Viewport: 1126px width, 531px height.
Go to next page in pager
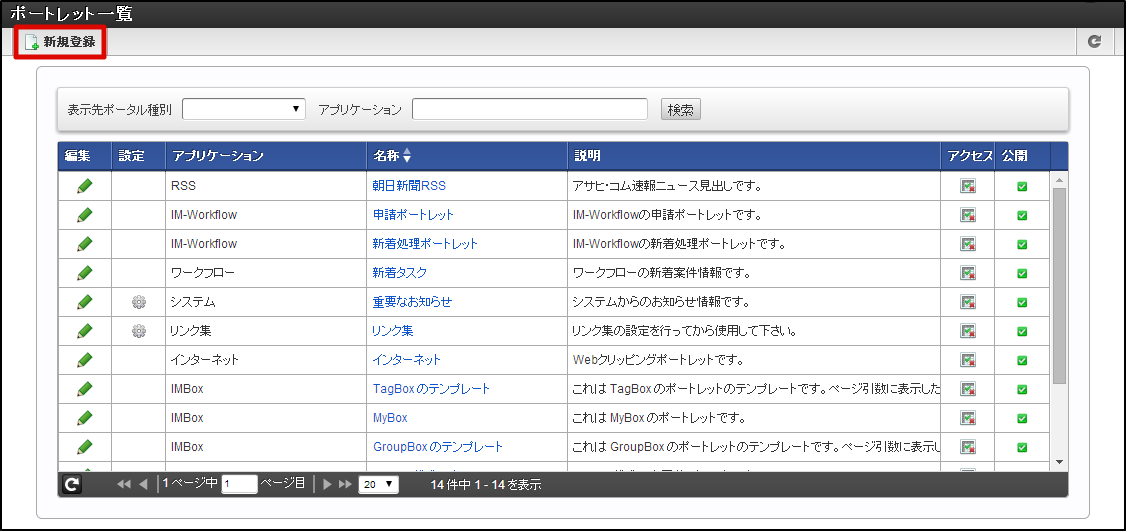pyautogui.click(x=327, y=485)
